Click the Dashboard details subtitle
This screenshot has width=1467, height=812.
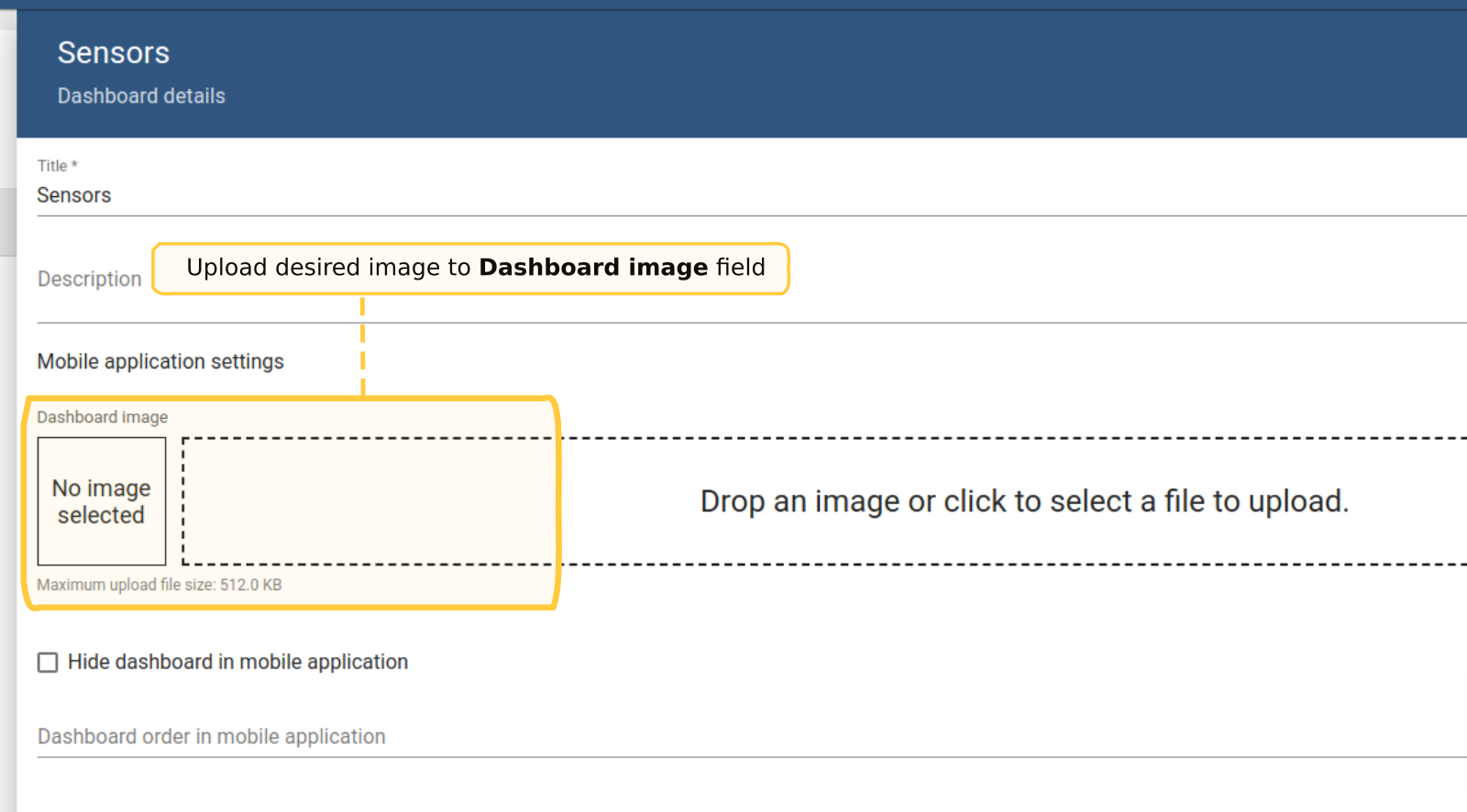(x=141, y=96)
